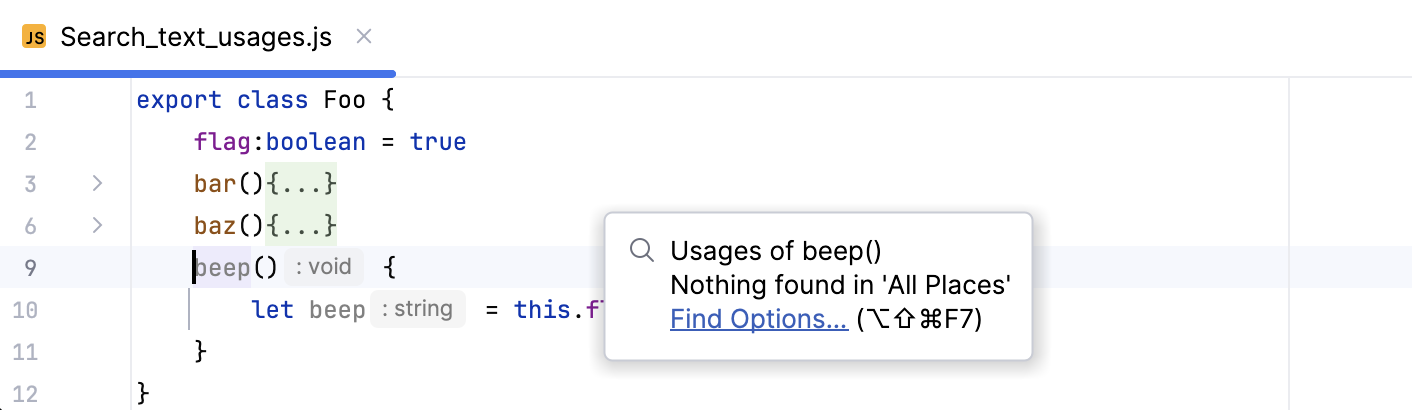
Task: Open the Find Options link
Action: (758, 319)
